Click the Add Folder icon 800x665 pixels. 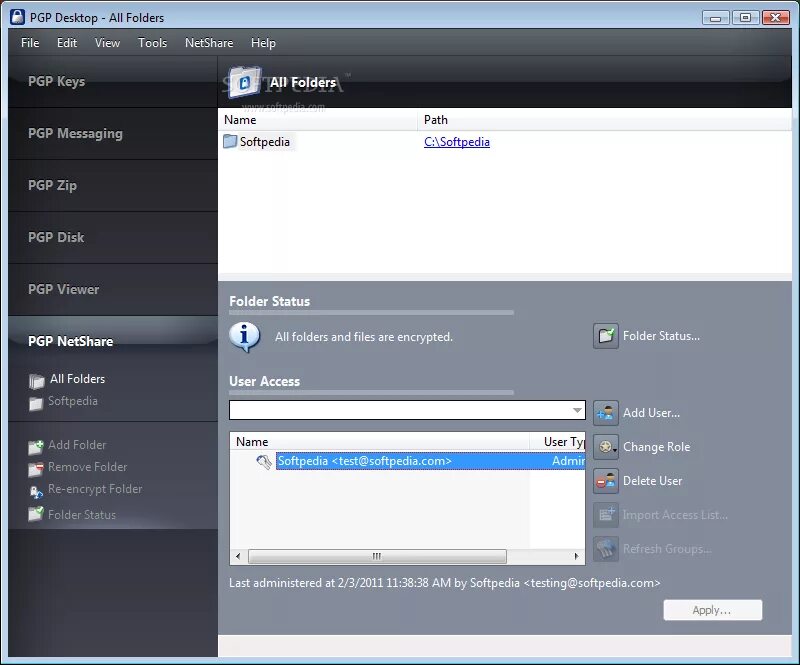36,447
